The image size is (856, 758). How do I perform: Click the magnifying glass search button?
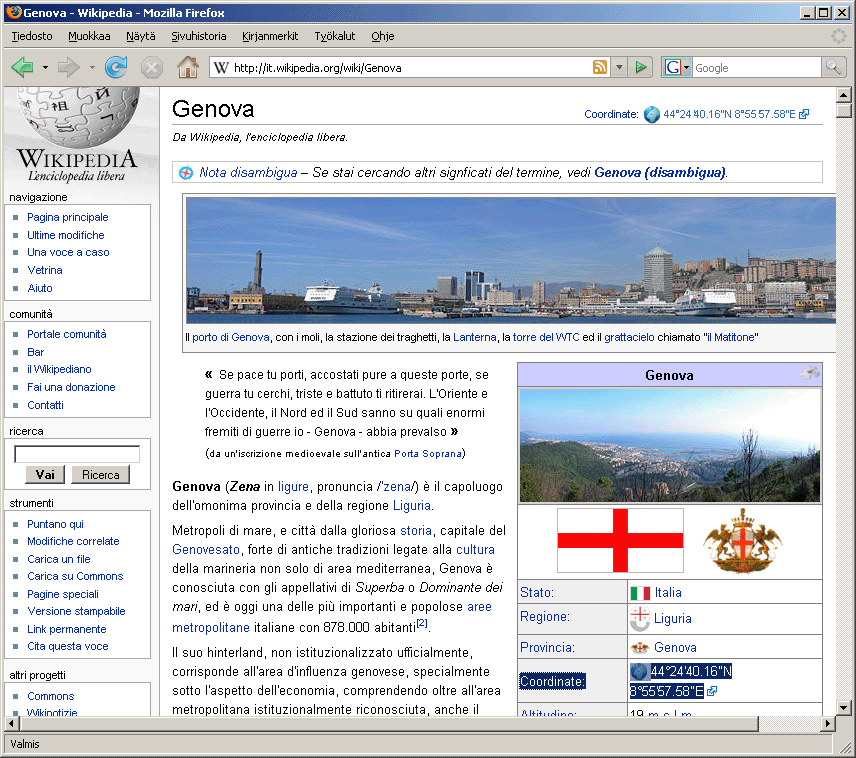tap(833, 67)
